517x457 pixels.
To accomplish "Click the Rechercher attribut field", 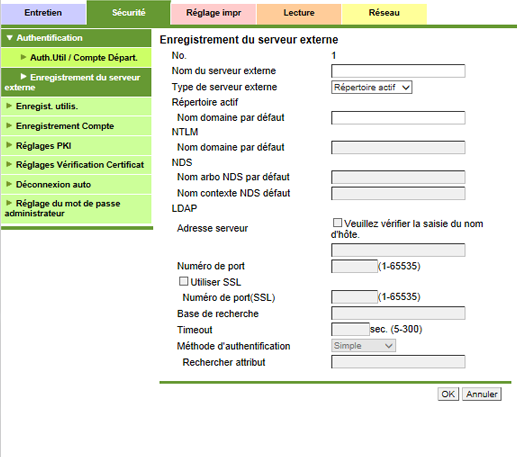I will pyautogui.click(x=398, y=362).
